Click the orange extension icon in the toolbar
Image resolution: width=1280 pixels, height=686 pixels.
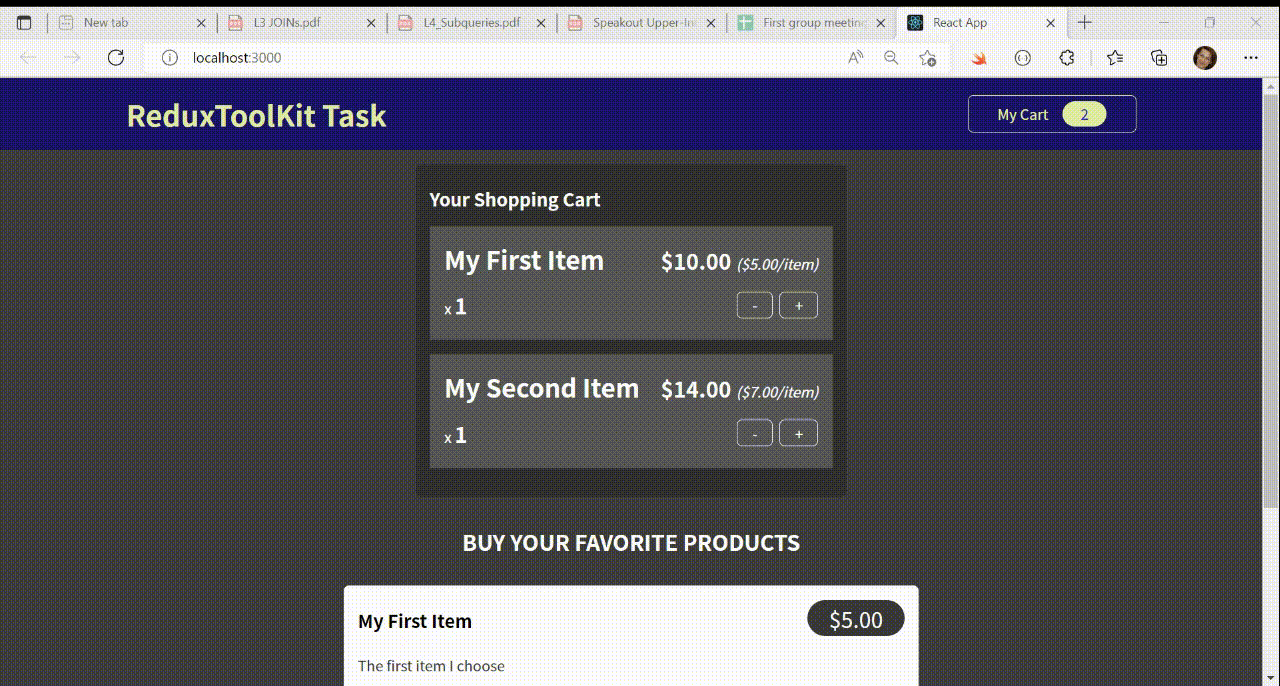978,57
